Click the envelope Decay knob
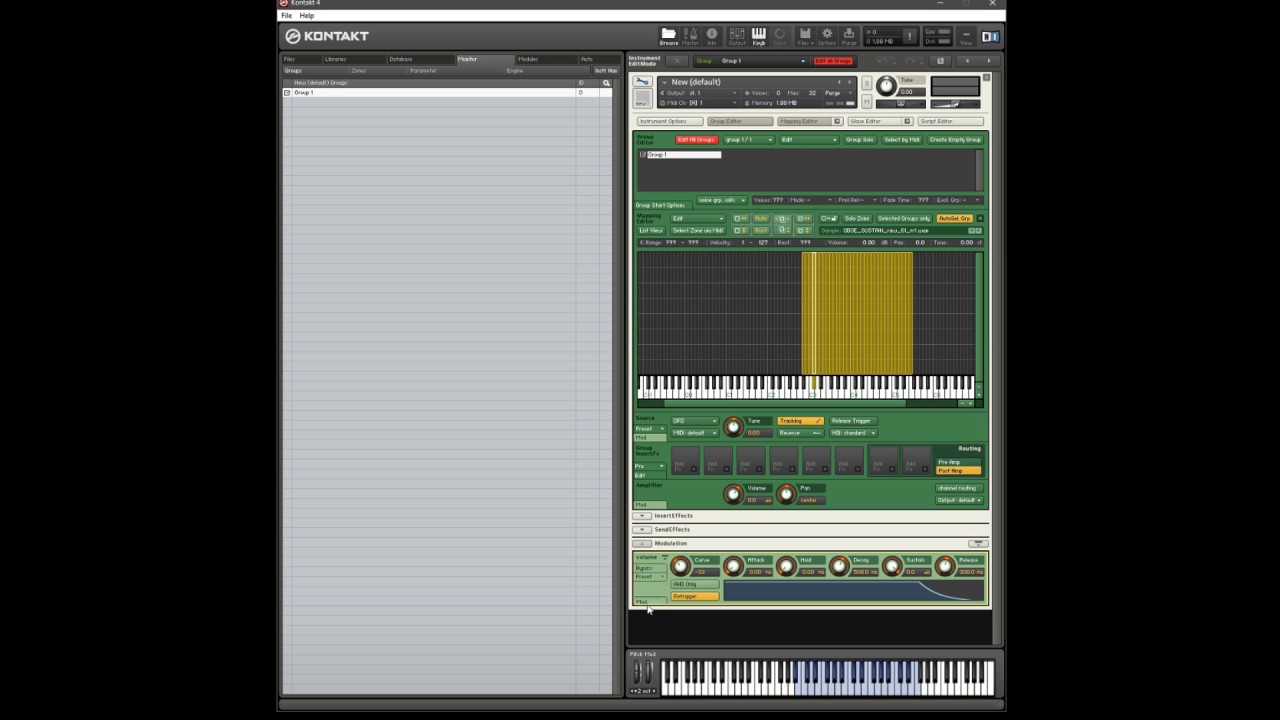This screenshot has height=720, width=1280. pyautogui.click(x=839, y=567)
